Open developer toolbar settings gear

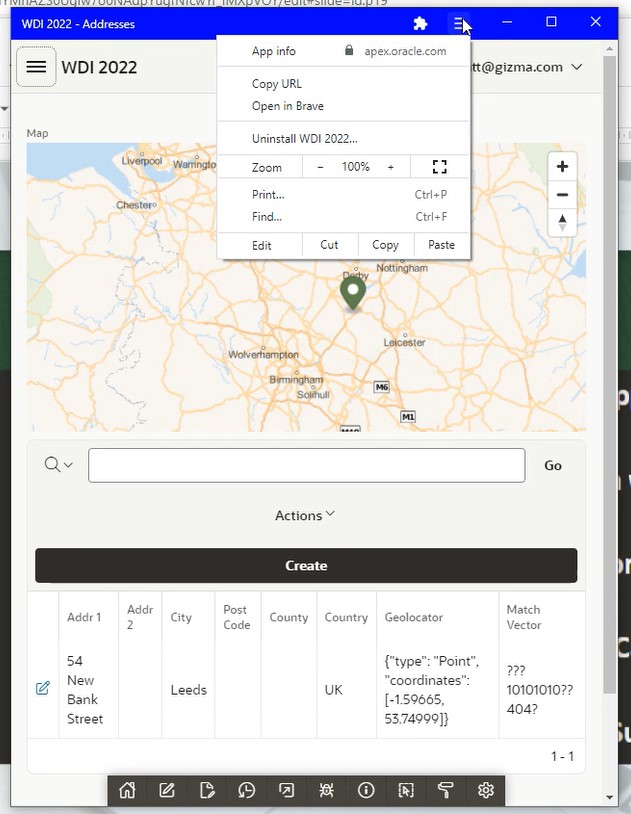coord(486,790)
